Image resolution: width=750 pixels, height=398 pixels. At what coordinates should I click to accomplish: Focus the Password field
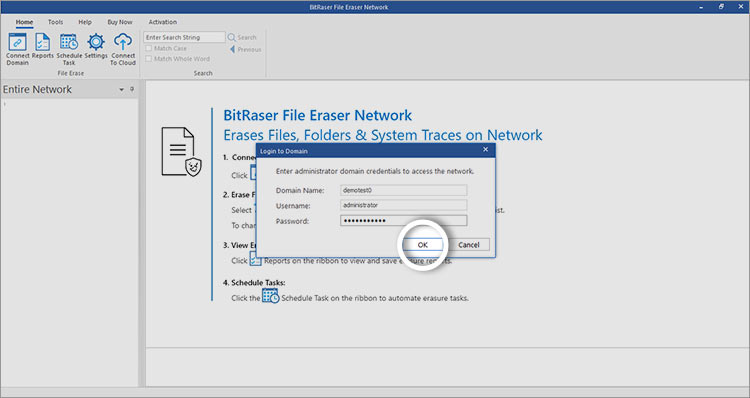coord(403,221)
